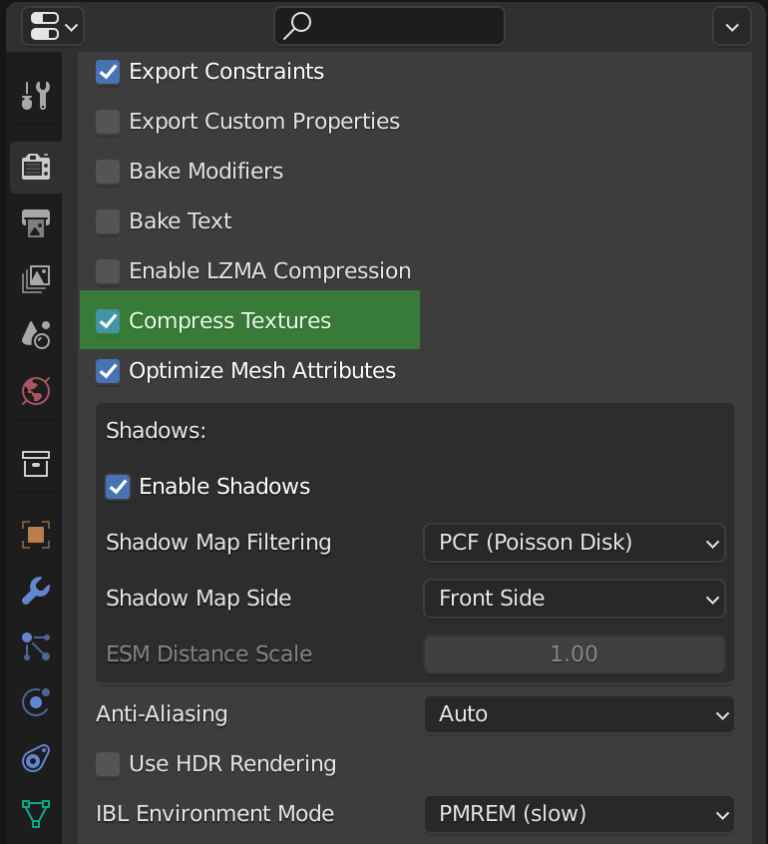Change Shadow Map Side dropdown
The height and width of the screenshot is (844, 768).
pyautogui.click(x=574, y=598)
